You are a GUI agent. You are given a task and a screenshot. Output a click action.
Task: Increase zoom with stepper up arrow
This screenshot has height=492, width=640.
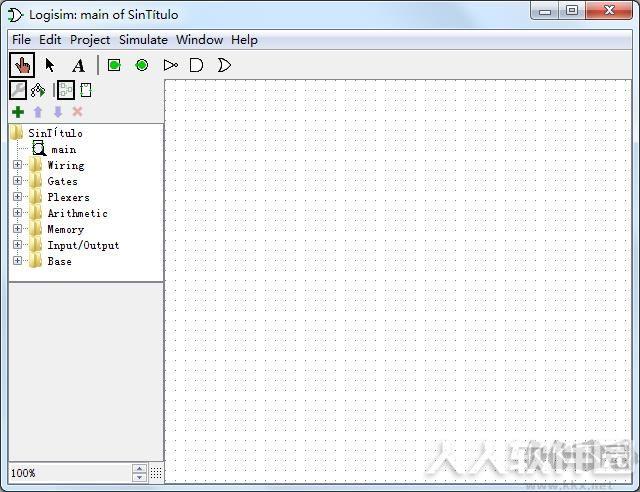140,469
